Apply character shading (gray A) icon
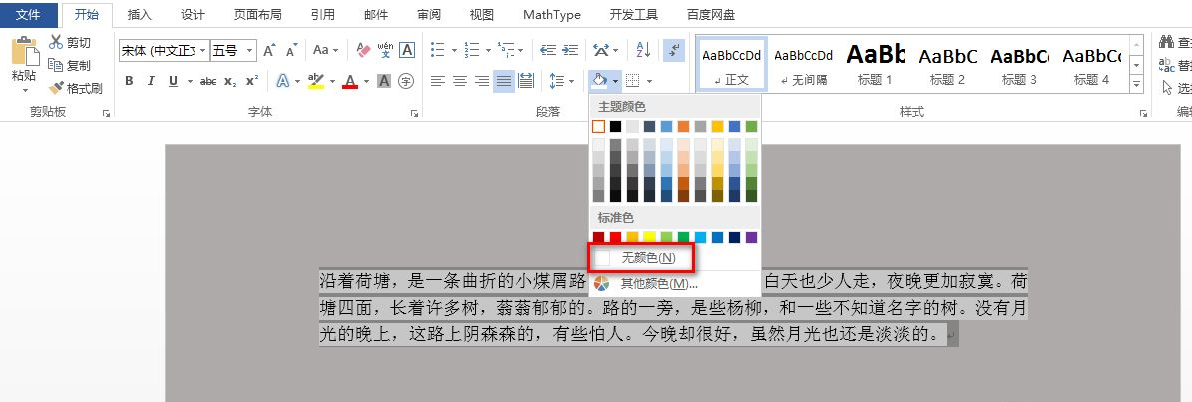The image size is (1192, 402). coord(384,81)
